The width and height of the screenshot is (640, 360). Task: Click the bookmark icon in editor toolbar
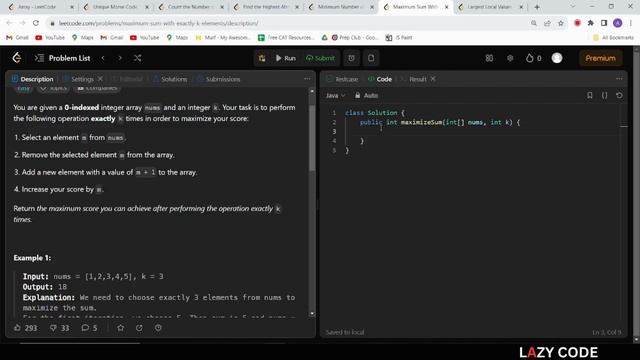pos(590,96)
